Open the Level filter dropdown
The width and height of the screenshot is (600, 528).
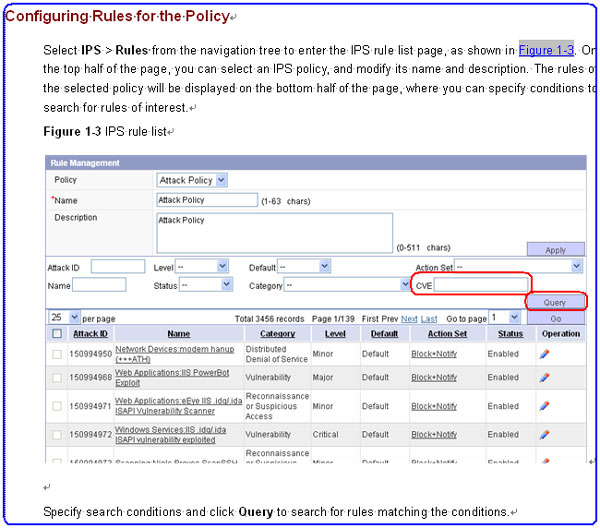[x=202, y=267]
